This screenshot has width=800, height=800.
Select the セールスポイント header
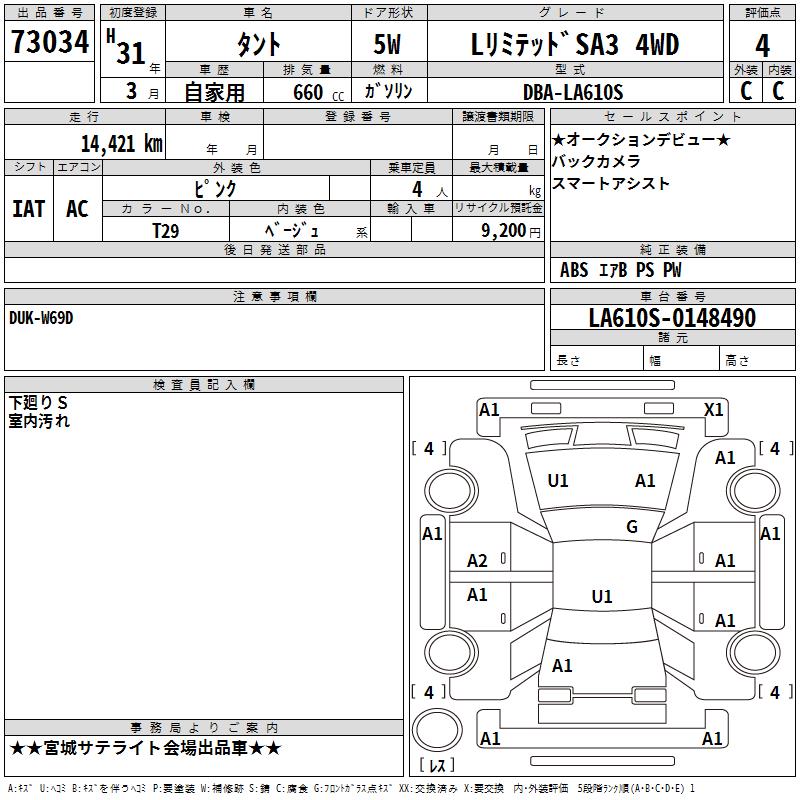click(x=672, y=116)
